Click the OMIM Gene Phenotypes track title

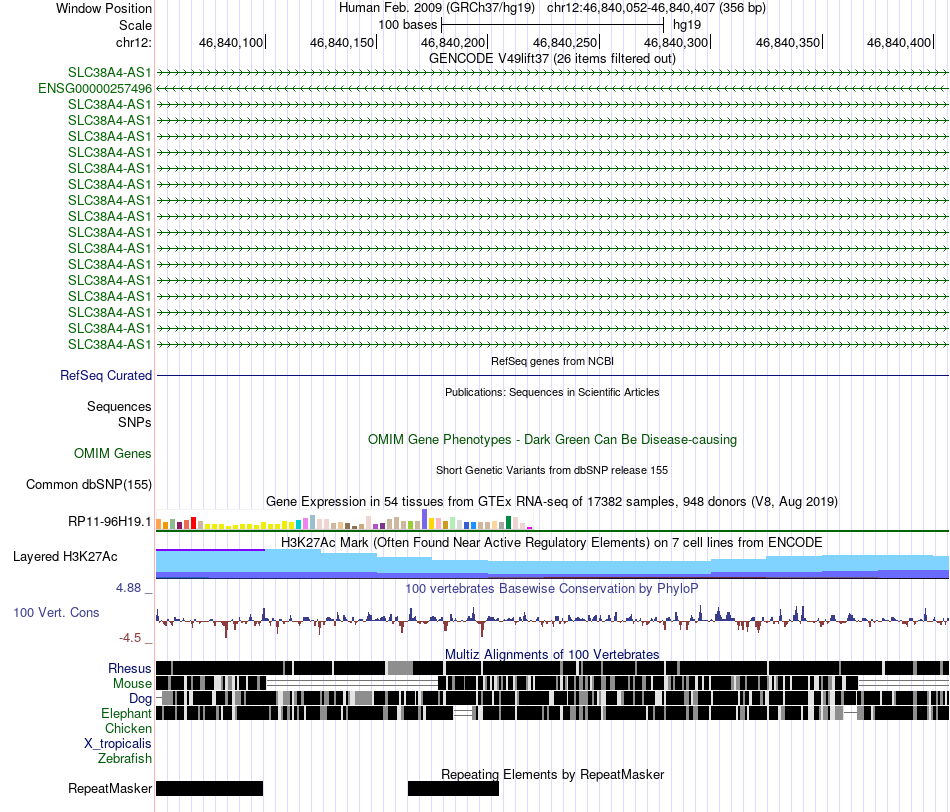553,439
